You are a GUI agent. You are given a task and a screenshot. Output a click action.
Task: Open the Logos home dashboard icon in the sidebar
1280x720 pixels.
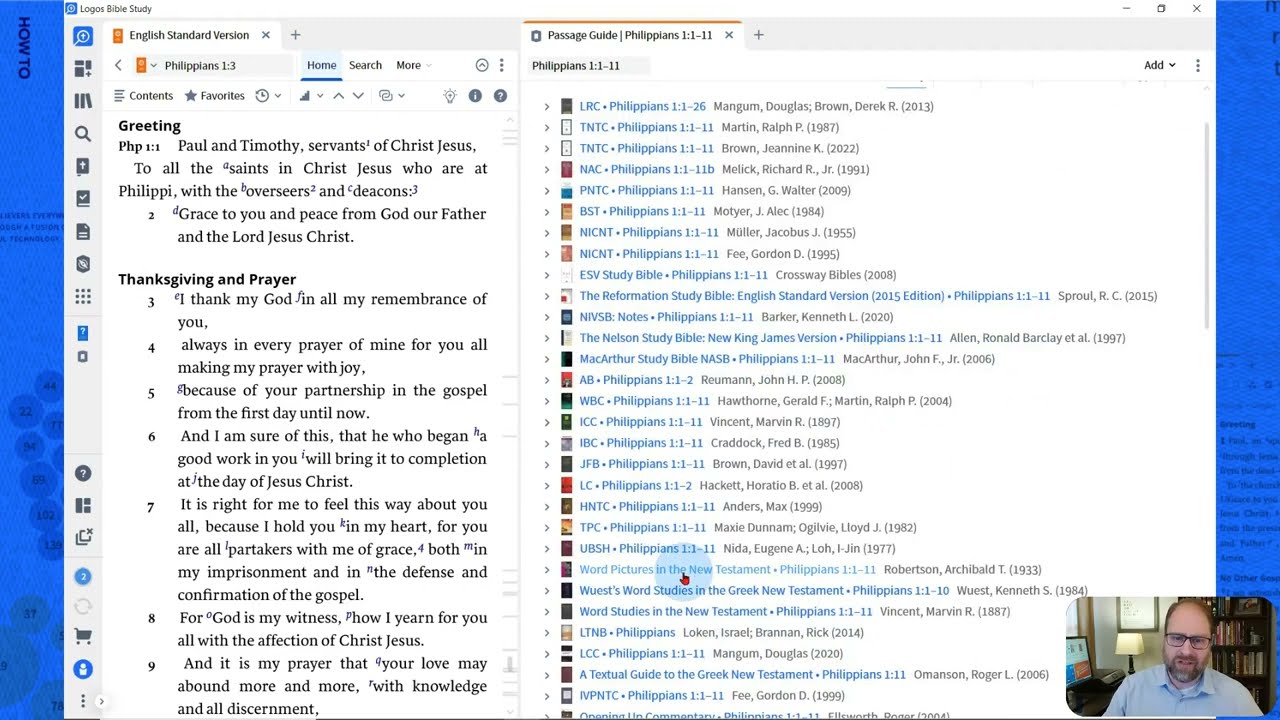(x=83, y=37)
